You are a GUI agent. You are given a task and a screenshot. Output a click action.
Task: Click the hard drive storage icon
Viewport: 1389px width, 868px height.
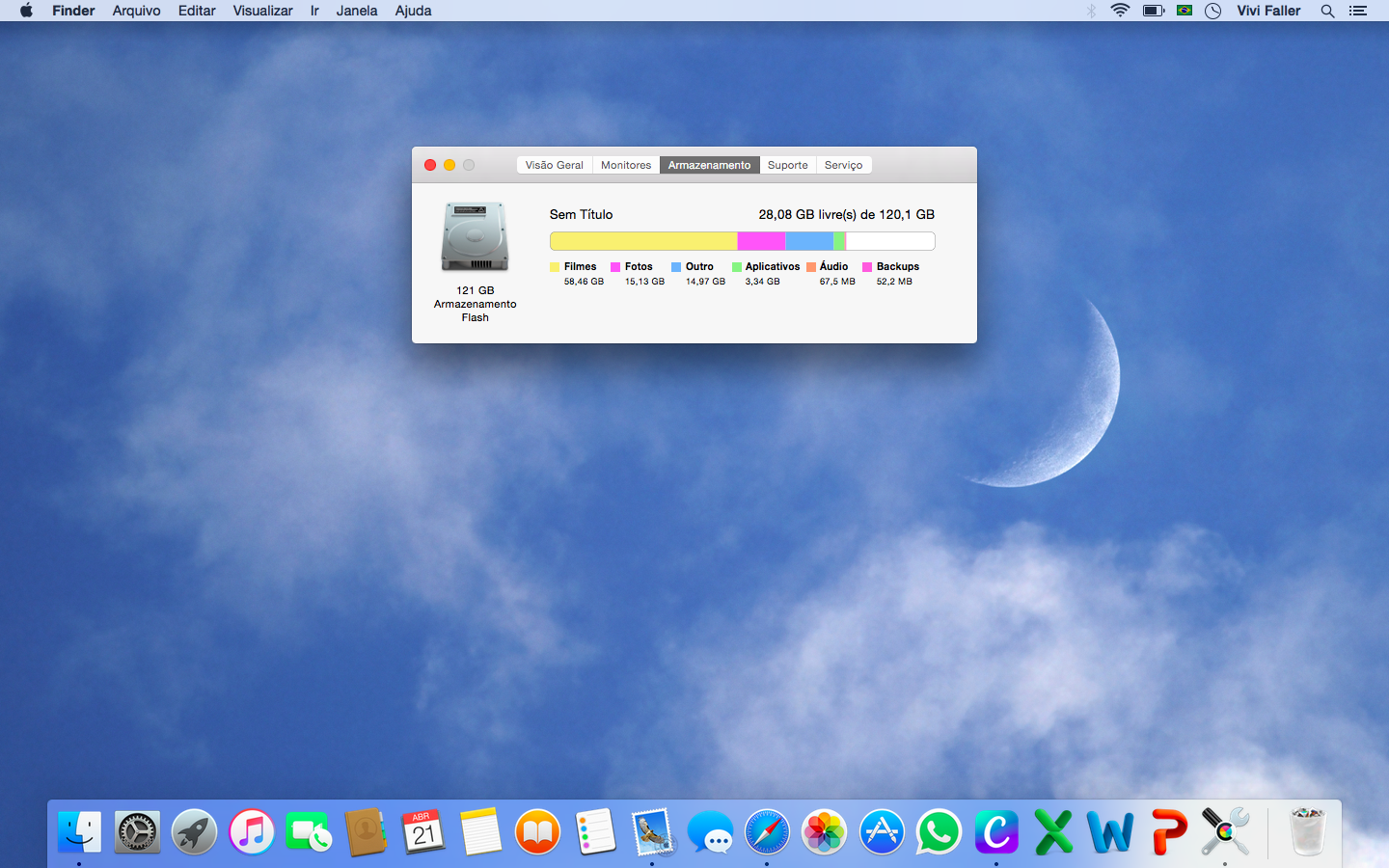click(475, 237)
